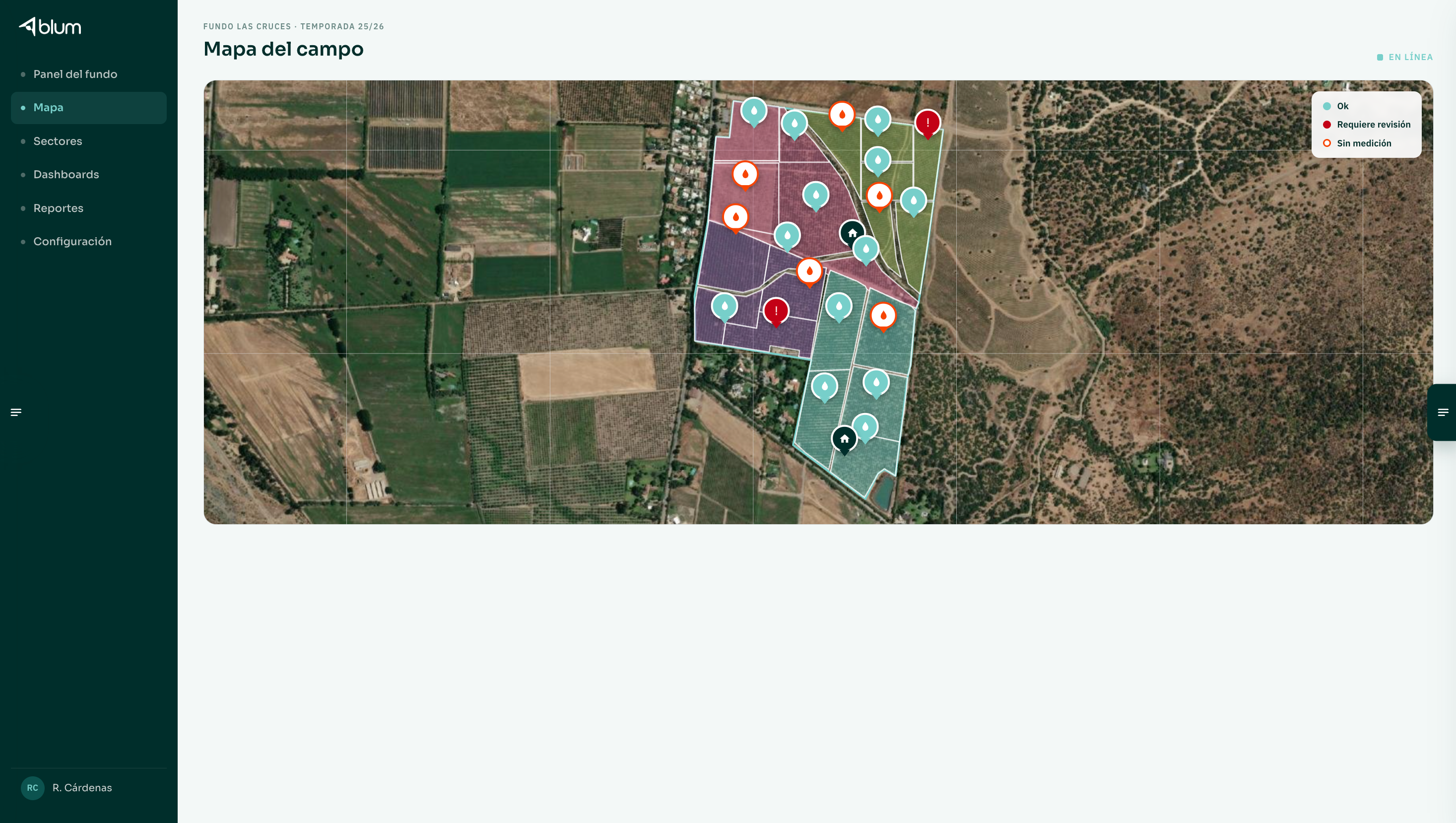This screenshot has height=823, width=1456.
Task: Expand the right side panel tab
Action: point(1443,412)
